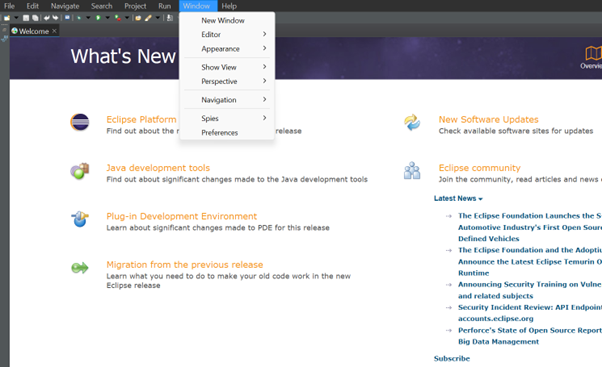Open the Search toolbar dropdown arrow
The image size is (602, 367).
[x=158, y=18]
